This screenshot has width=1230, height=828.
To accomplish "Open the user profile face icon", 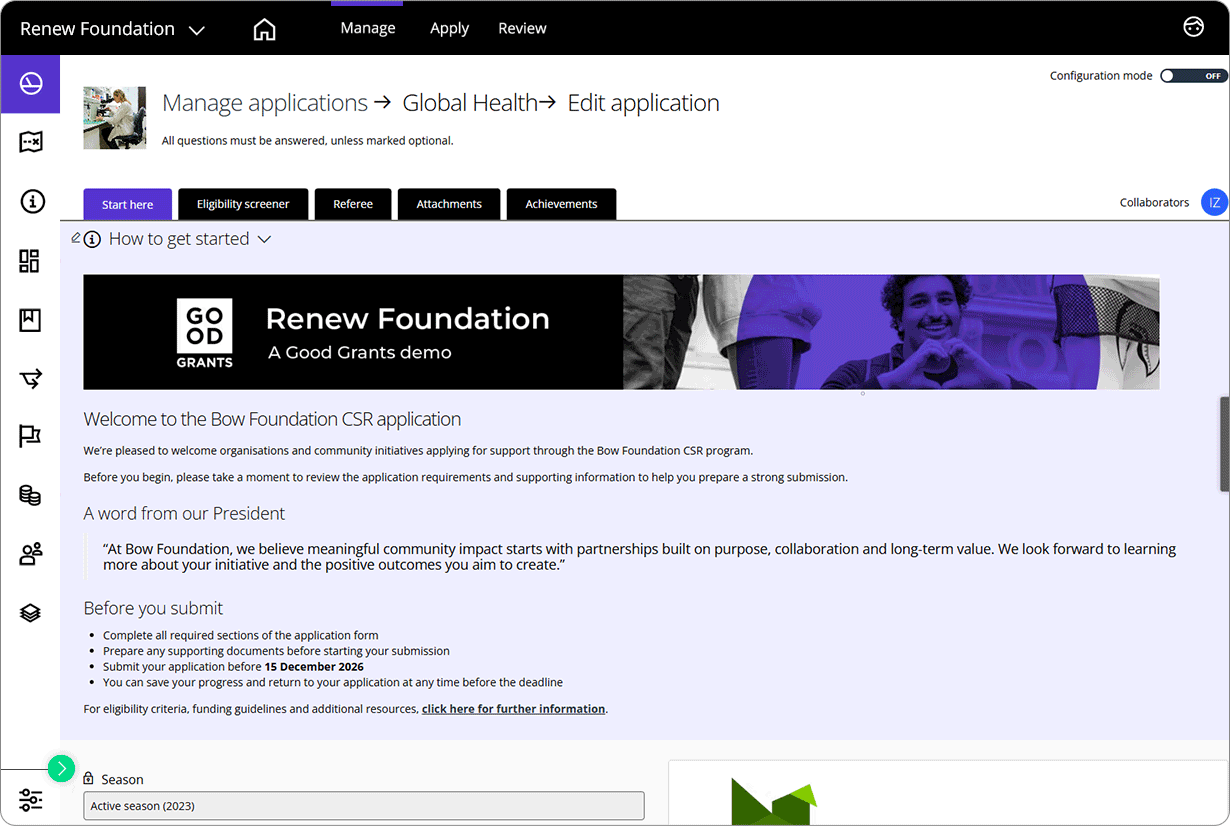I will pos(1193,28).
